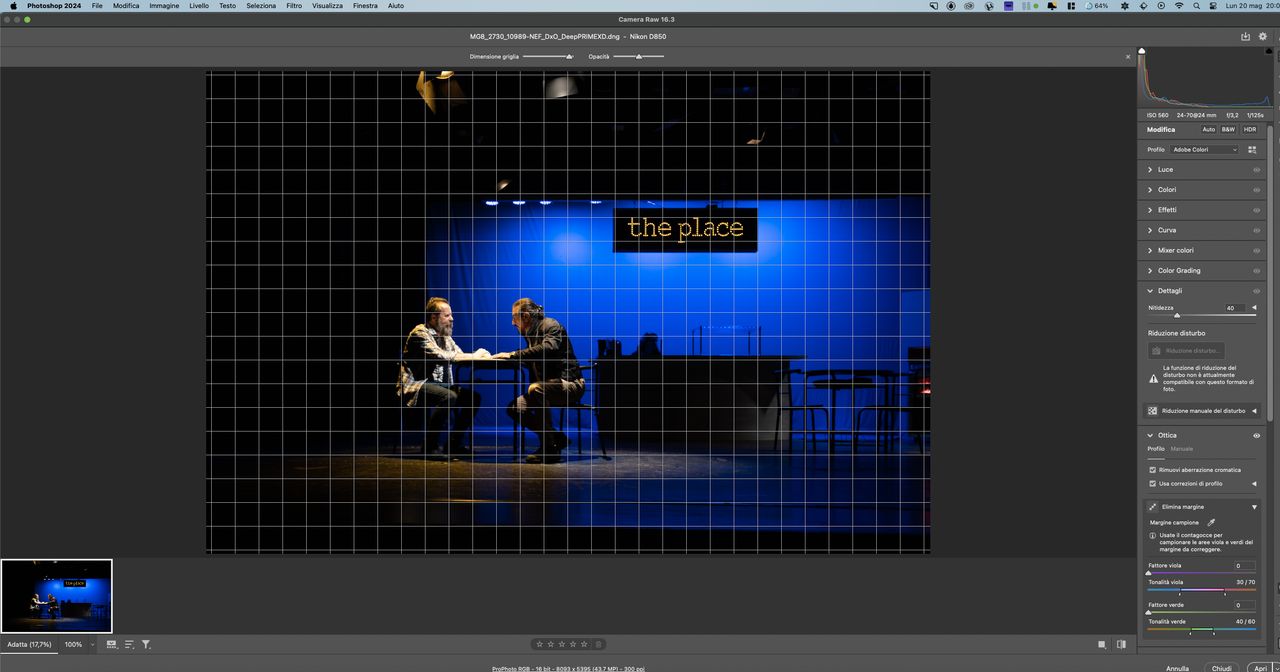Click before/after view icon at bottom right
The height and width of the screenshot is (672, 1280).
click(1121, 644)
